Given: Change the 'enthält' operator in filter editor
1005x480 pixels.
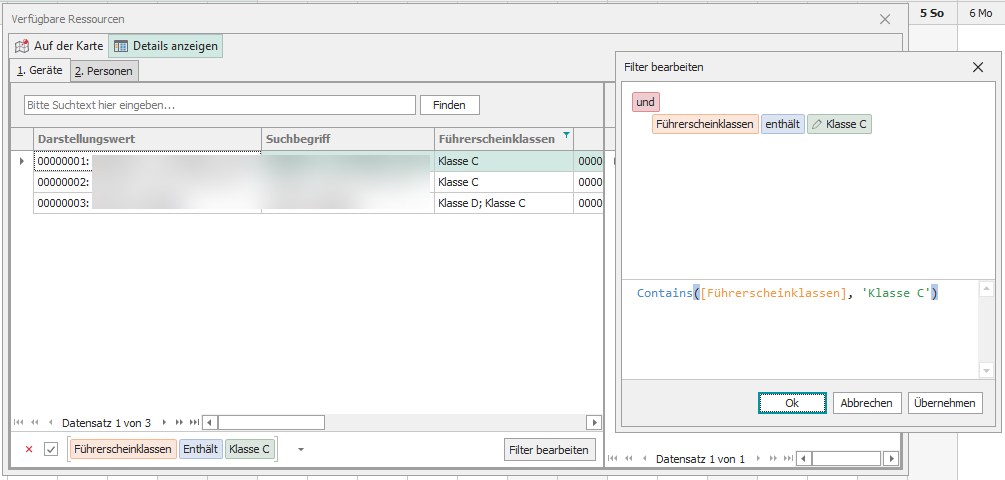Looking at the screenshot, I should [x=782, y=124].
